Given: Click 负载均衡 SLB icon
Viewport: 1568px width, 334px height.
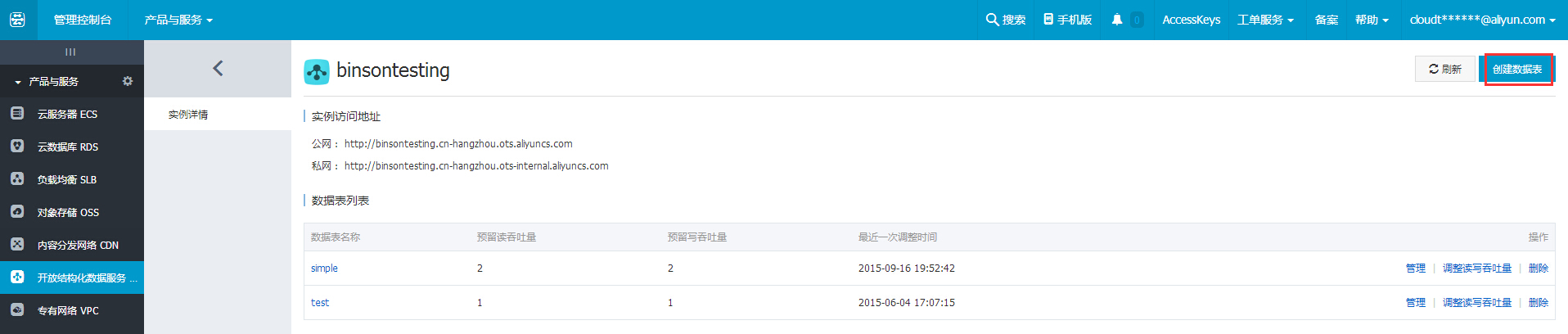Looking at the screenshot, I should (x=17, y=178).
